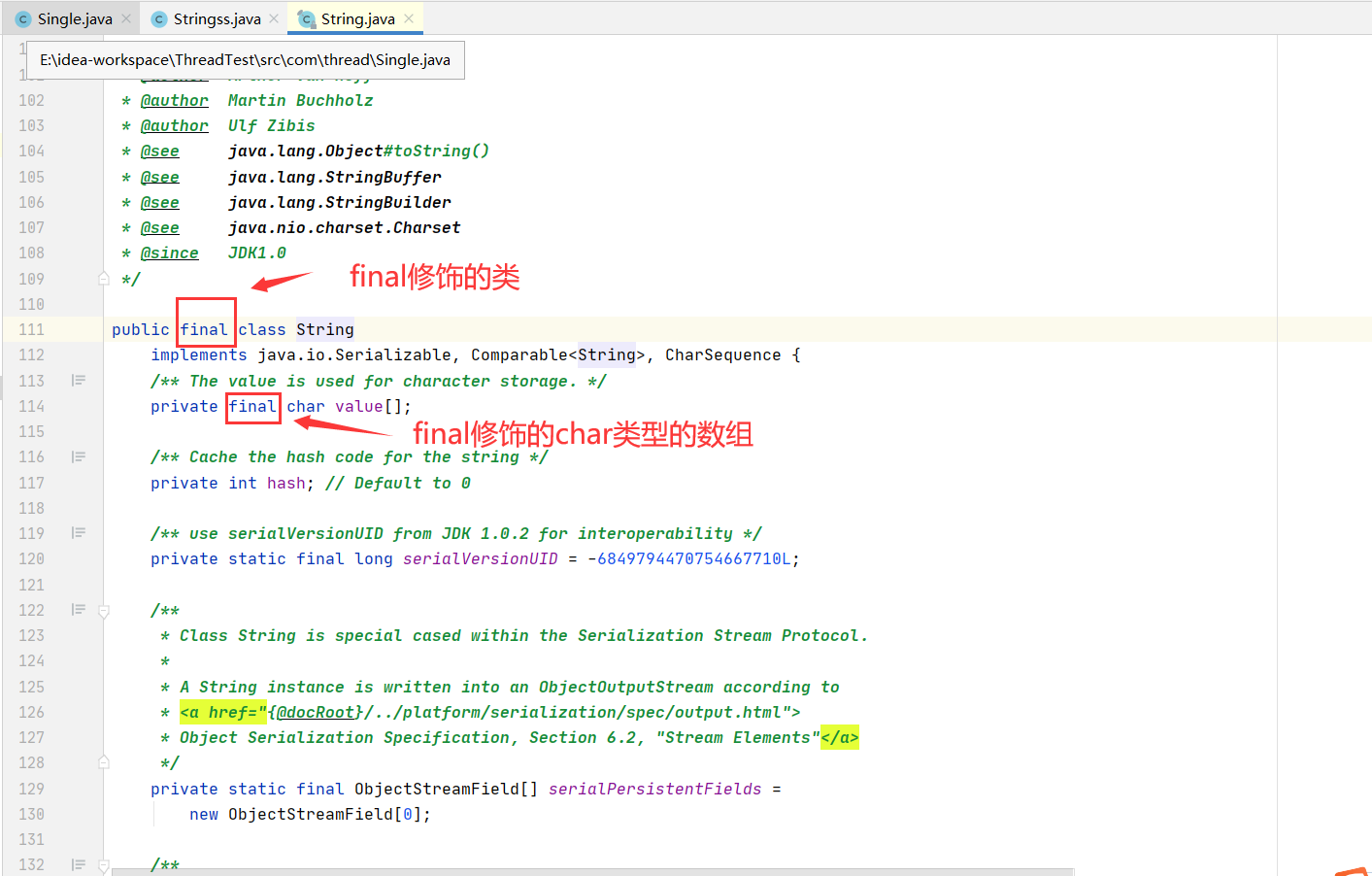Collapse the Javadoc fold marker at line 132
The width and height of the screenshot is (1372, 876).
104,864
